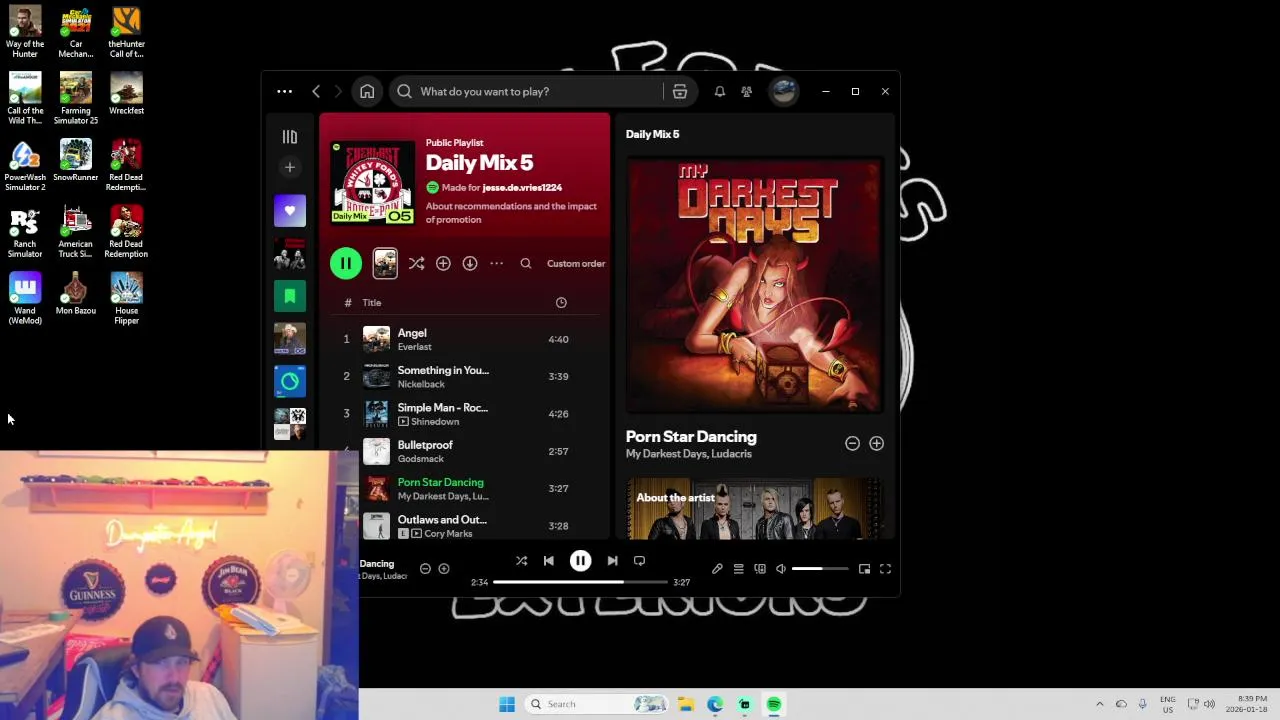Click the minus icon in the bottom player bar
The width and height of the screenshot is (1280, 720).
click(425, 569)
